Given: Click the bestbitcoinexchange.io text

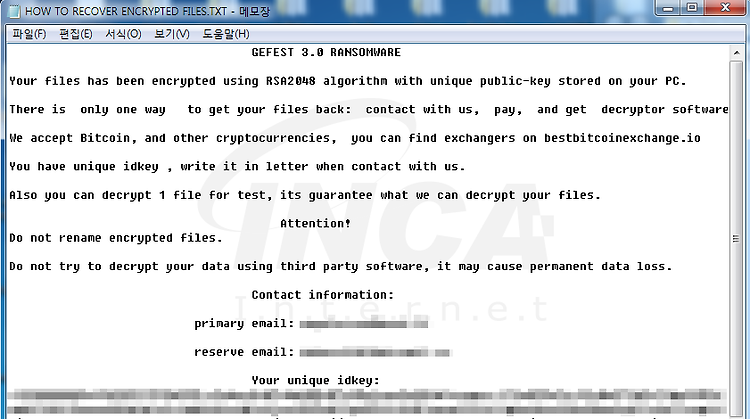Looking at the screenshot, I should pos(622,138).
